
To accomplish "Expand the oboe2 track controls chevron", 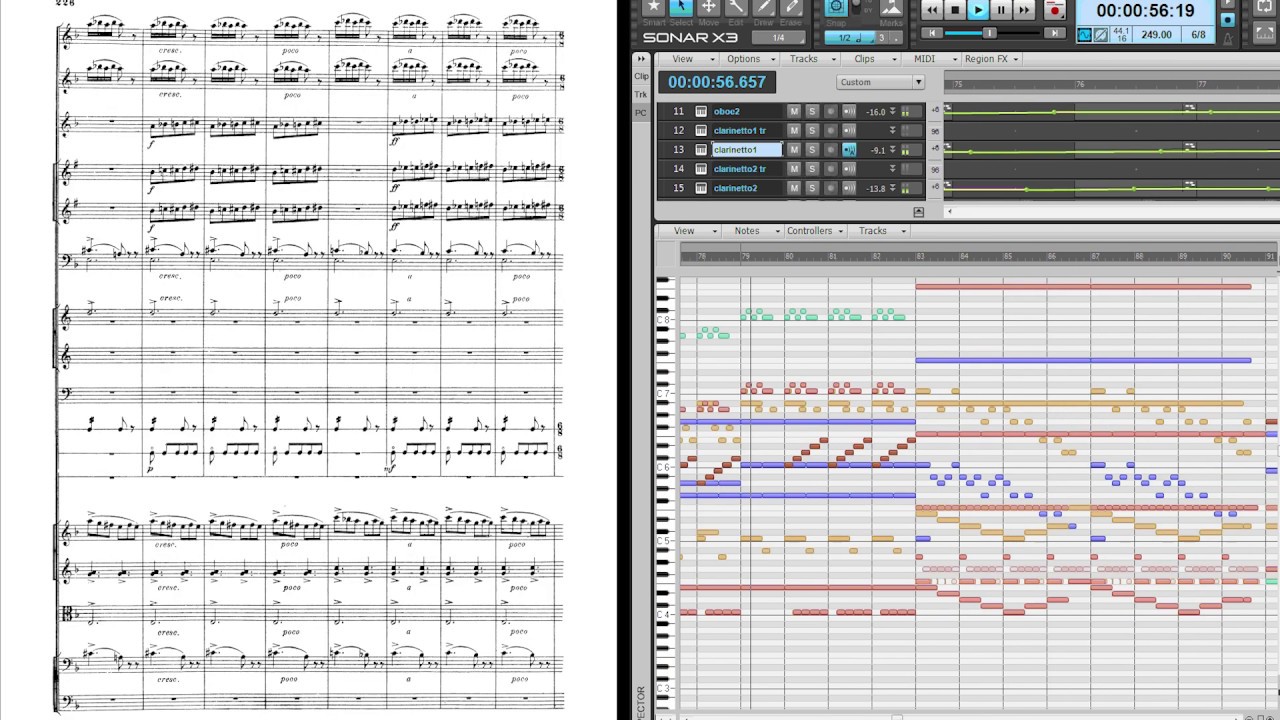I will (892, 111).
